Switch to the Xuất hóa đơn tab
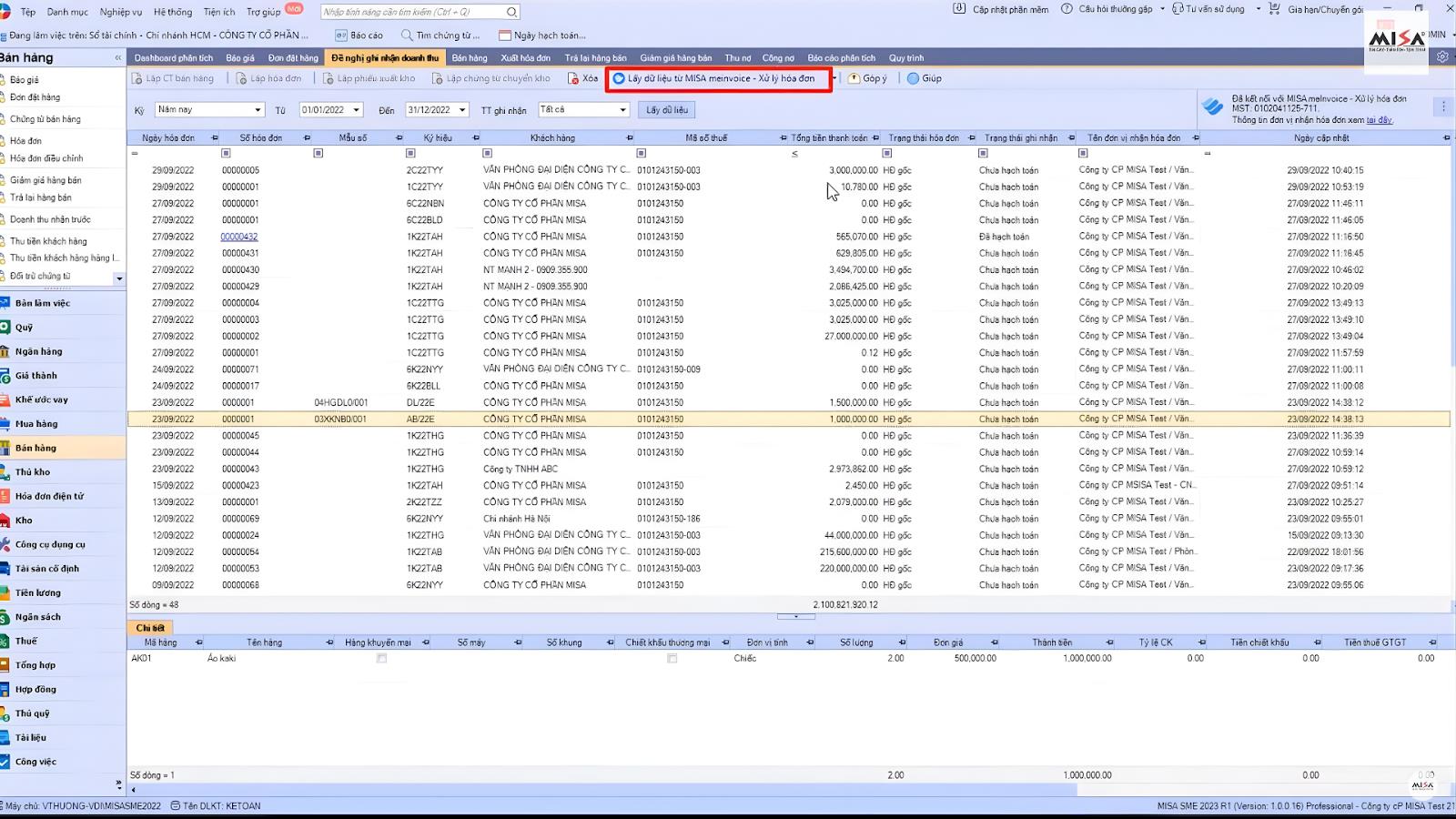Image resolution: width=1456 pixels, height=819 pixels. (x=525, y=57)
